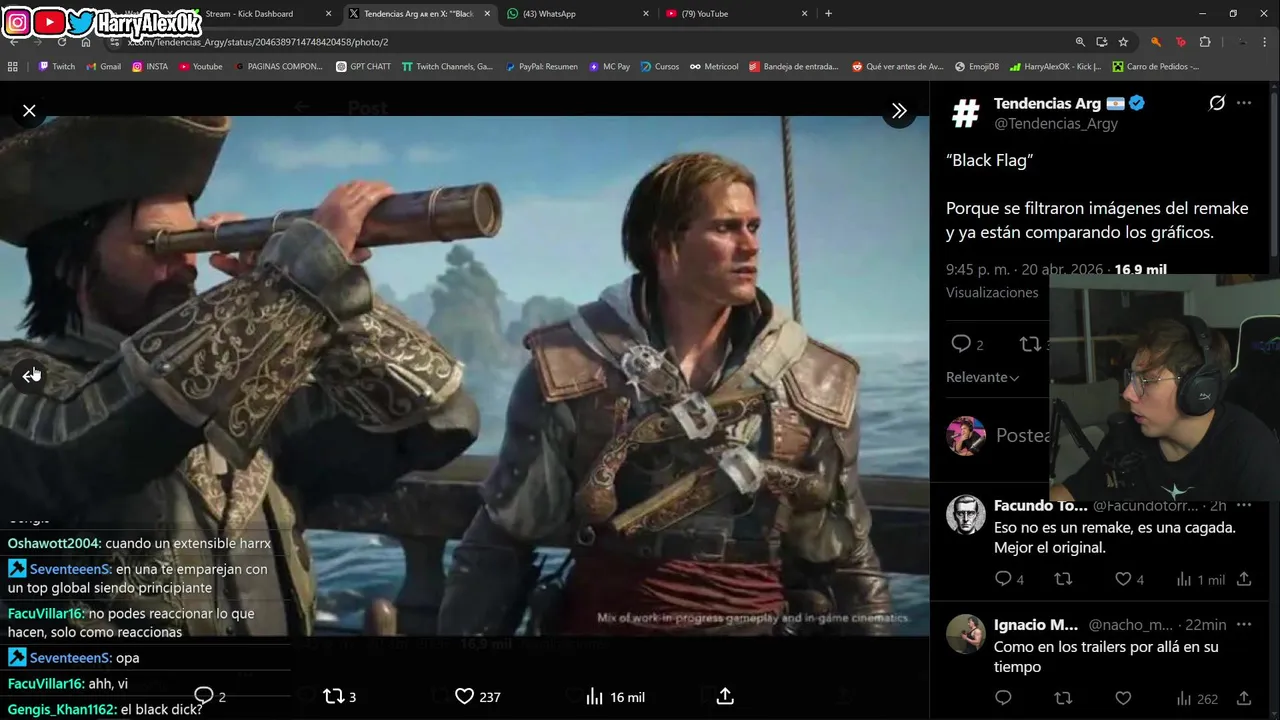Open the EmojiDB bookmark
Image resolution: width=1280 pixels, height=720 pixels.
[976, 67]
